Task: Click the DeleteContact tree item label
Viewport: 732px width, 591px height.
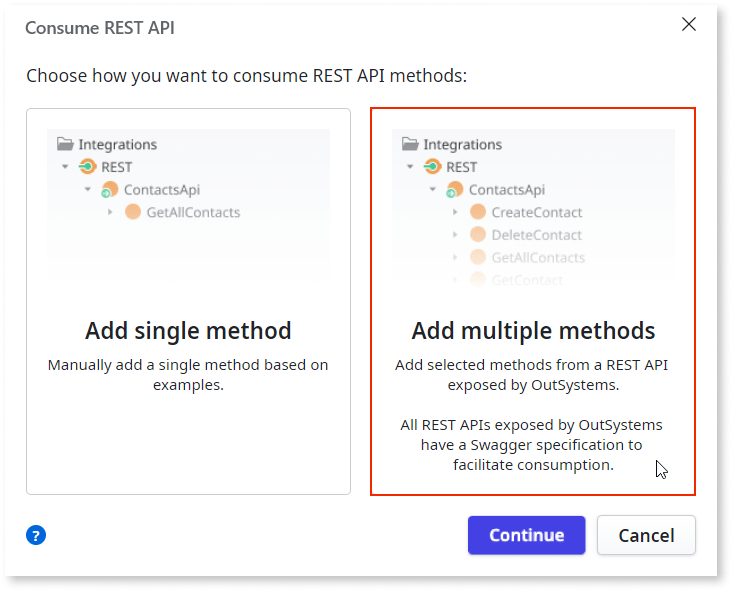Action: tap(536, 235)
